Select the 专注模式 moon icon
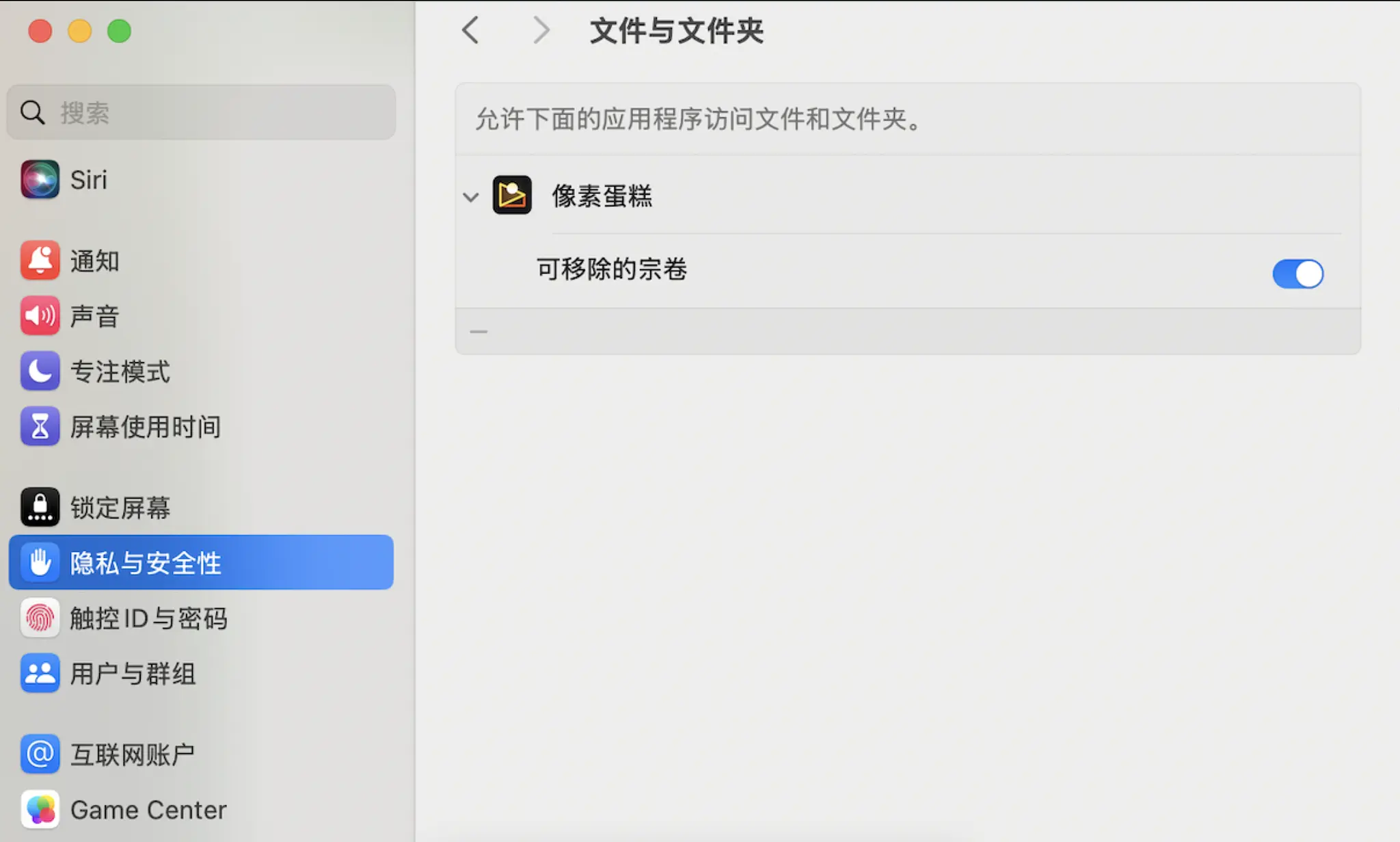Image resolution: width=1400 pixels, height=842 pixels. (x=40, y=371)
